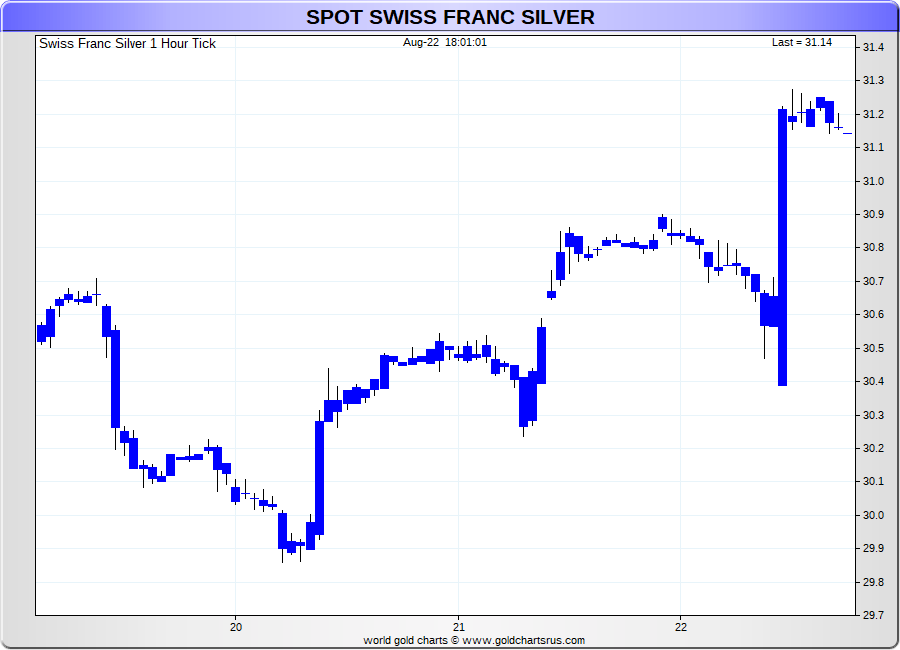The image size is (900, 650).
Task: Click the 30.2 price axis label
Action: pyautogui.click(x=873, y=448)
